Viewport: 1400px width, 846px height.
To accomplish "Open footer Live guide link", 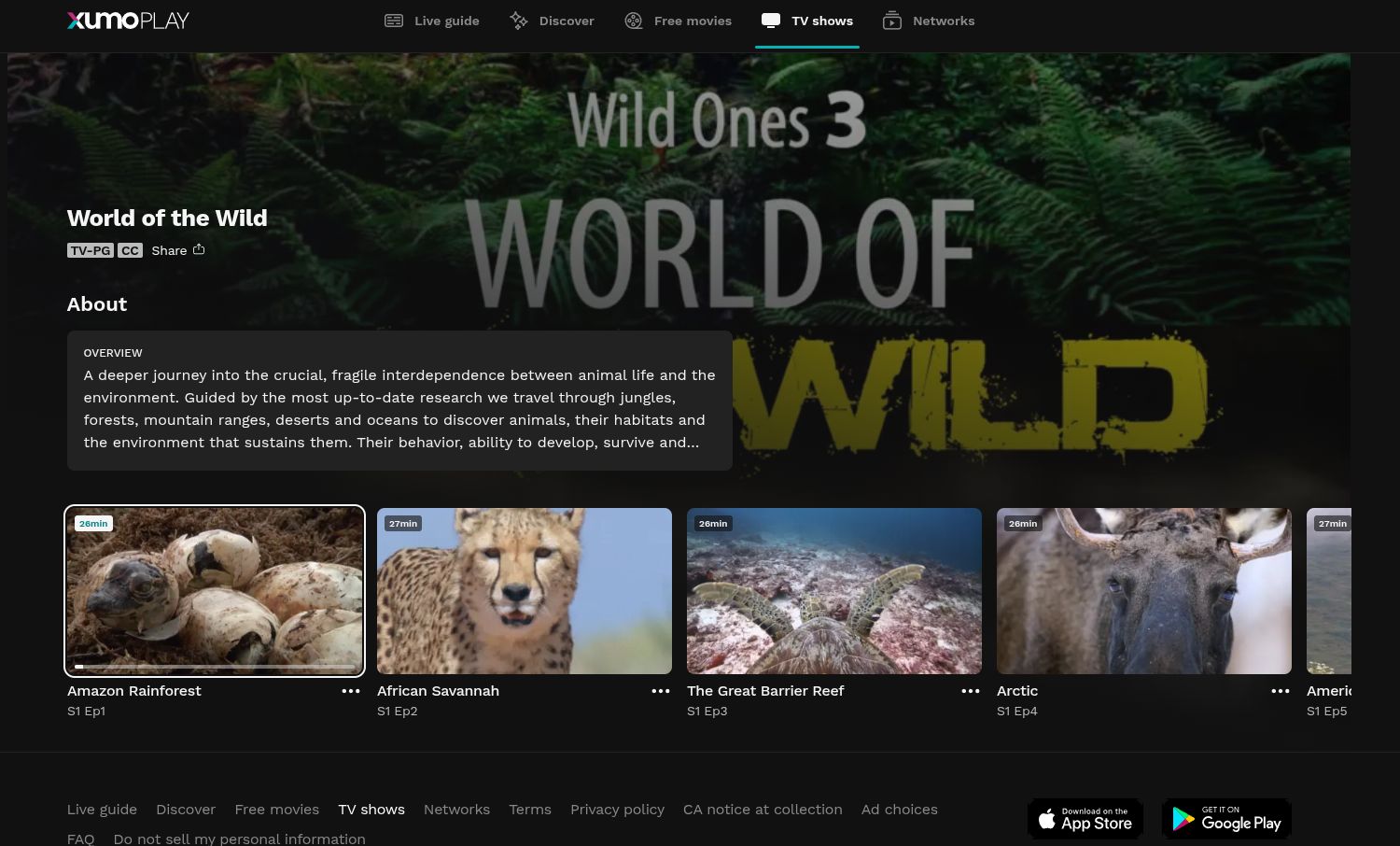I will point(102,810).
